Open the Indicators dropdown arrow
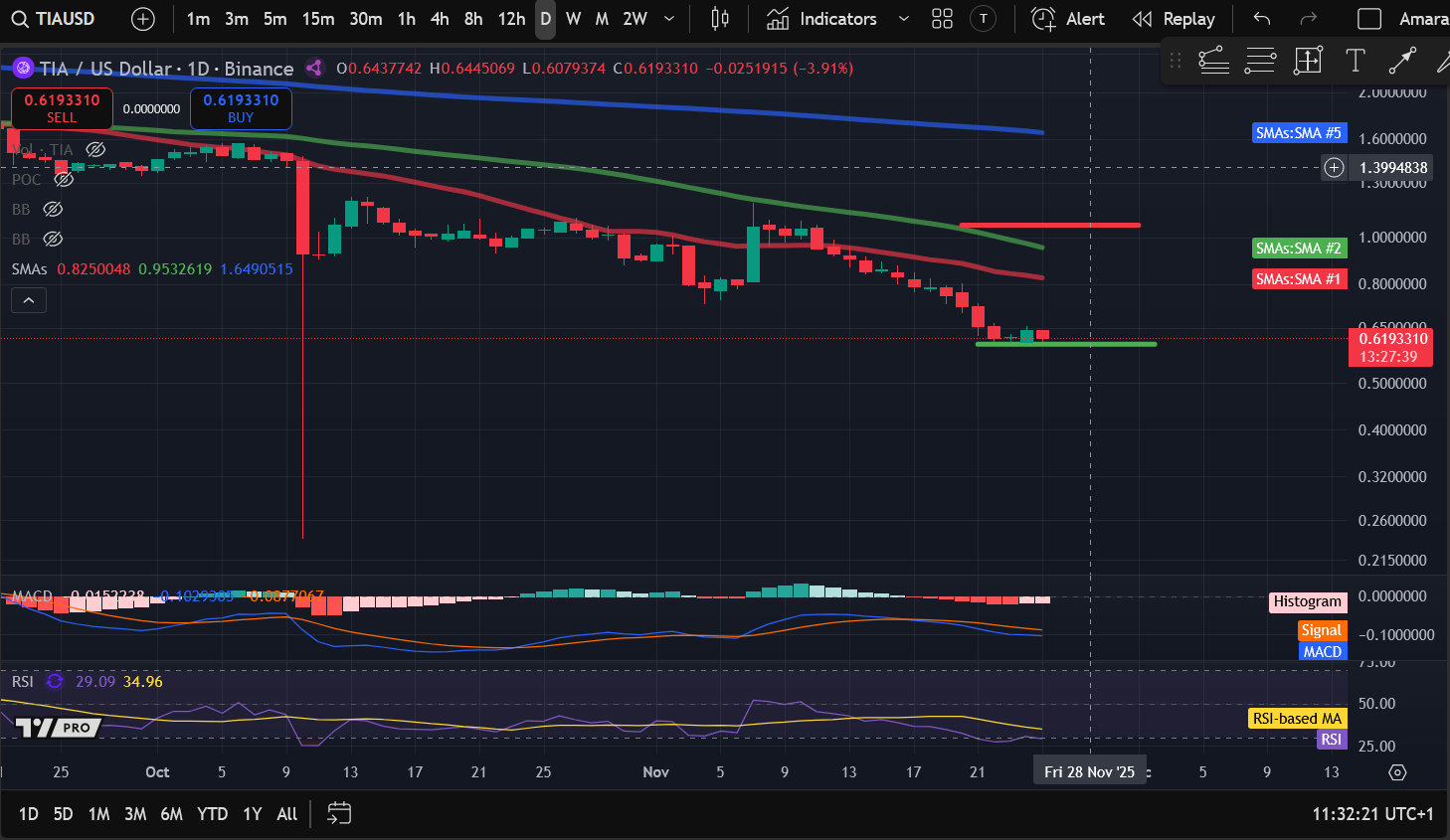Image resolution: width=1450 pixels, height=840 pixels. point(902,18)
